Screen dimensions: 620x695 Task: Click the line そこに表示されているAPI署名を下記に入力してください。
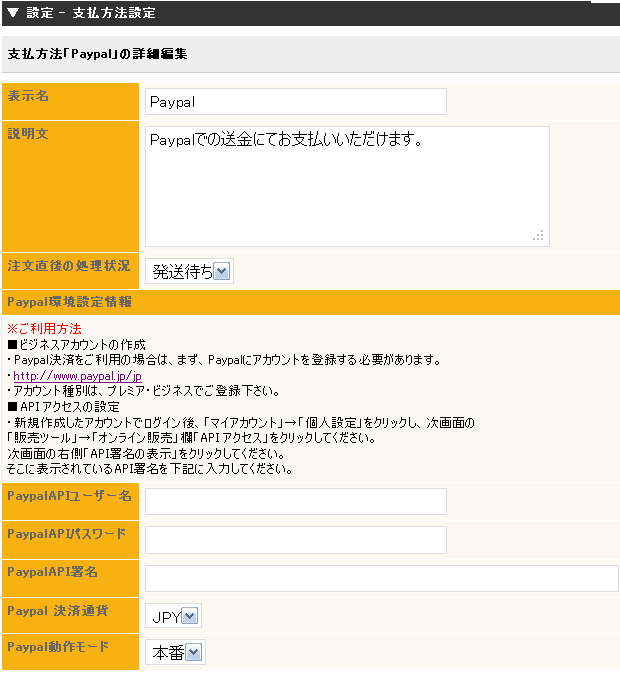click(x=150, y=469)
